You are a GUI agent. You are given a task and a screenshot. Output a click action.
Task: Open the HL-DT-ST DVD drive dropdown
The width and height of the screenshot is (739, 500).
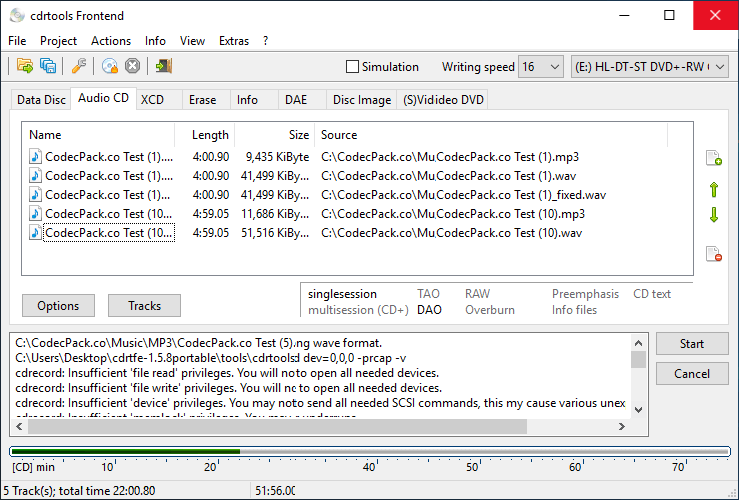pos(649,67)
